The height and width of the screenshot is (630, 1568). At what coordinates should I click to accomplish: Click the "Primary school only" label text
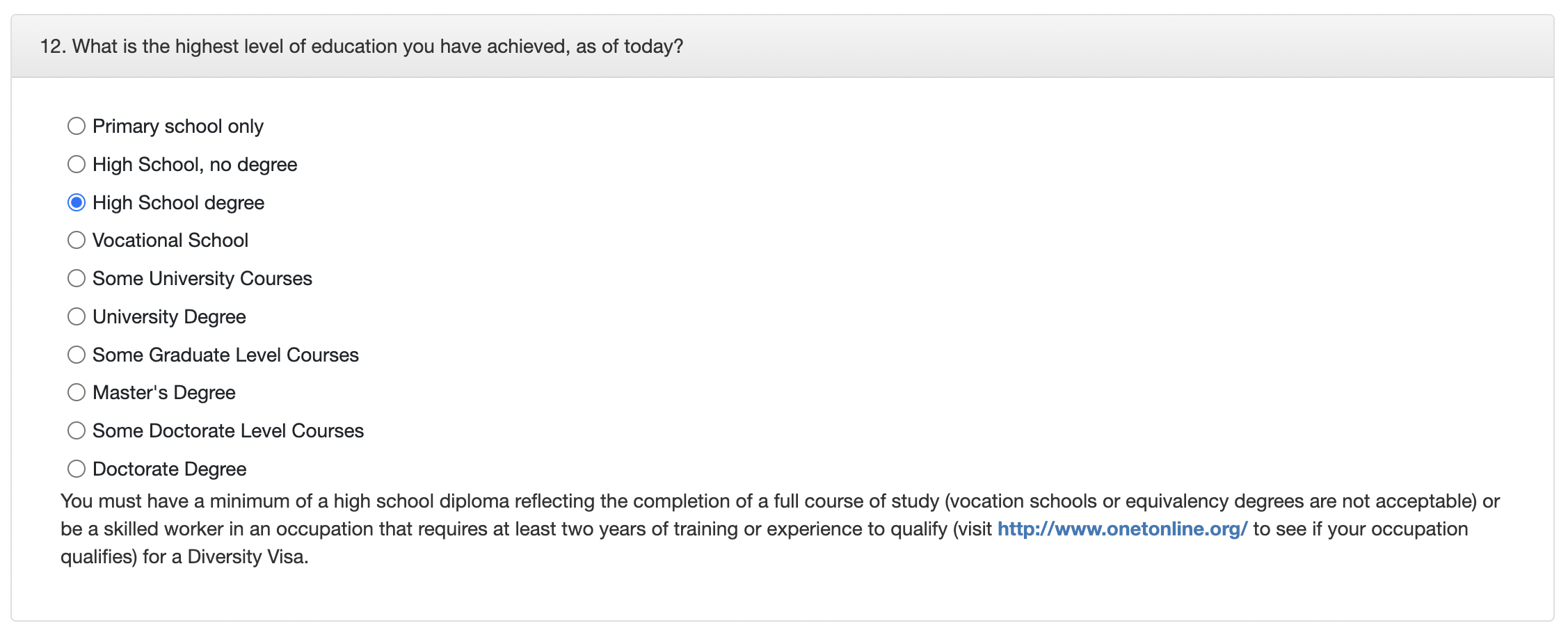point(178,127)
